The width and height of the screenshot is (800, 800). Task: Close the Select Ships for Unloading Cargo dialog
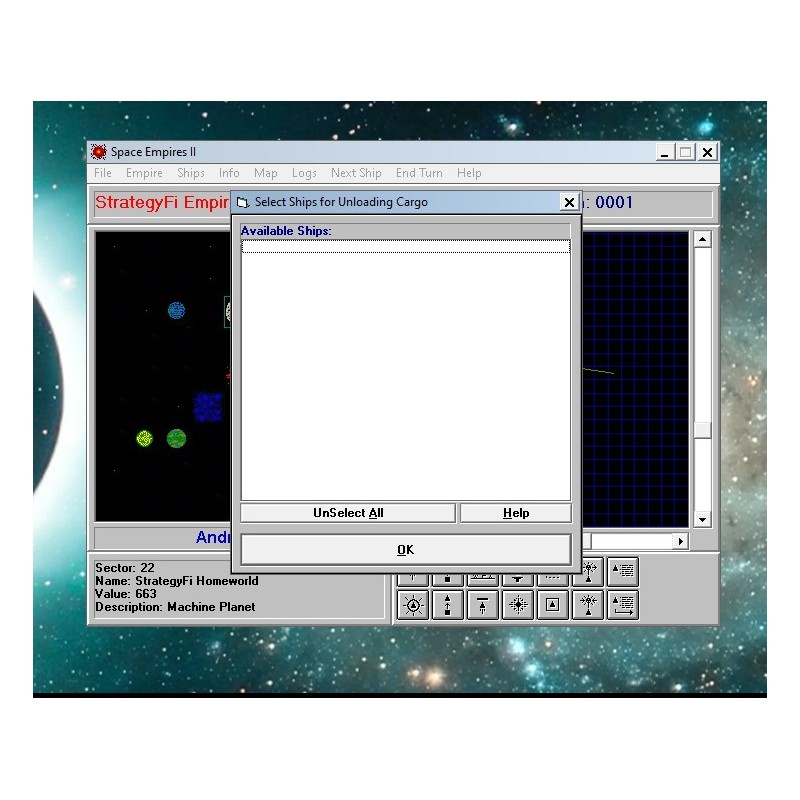(x=569, y=202)
